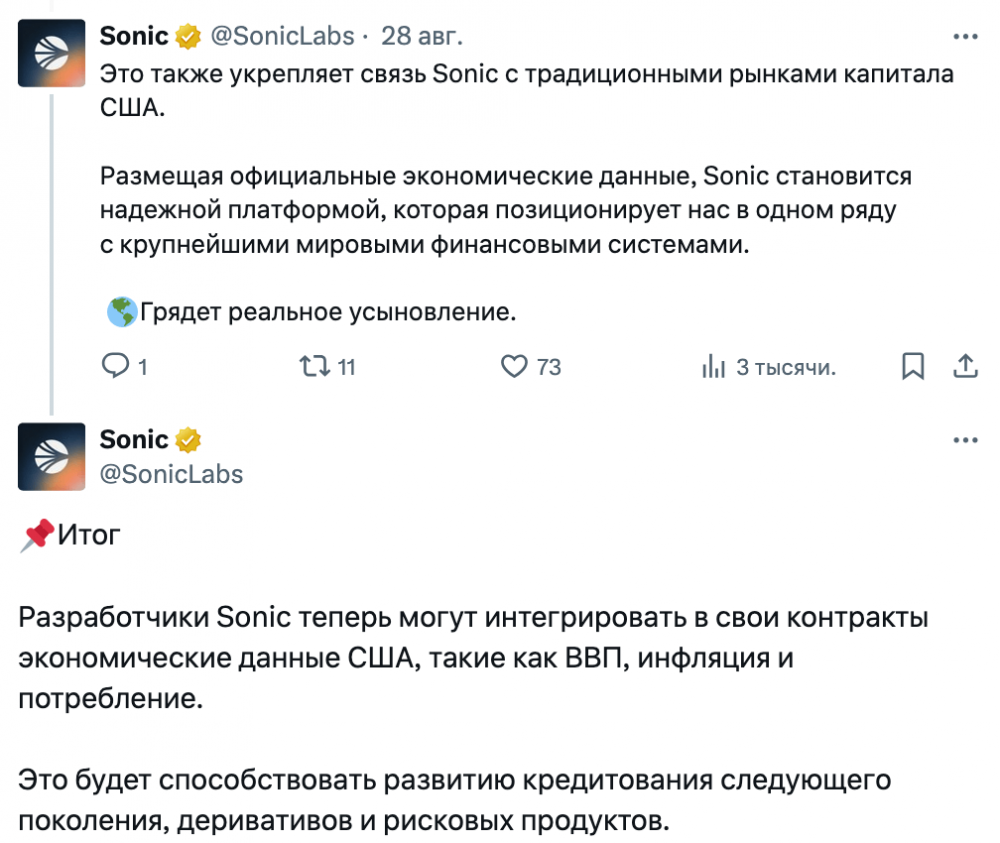Click the Sonic display name in first tweet
1000x843 pixels.
pos(134,37)
